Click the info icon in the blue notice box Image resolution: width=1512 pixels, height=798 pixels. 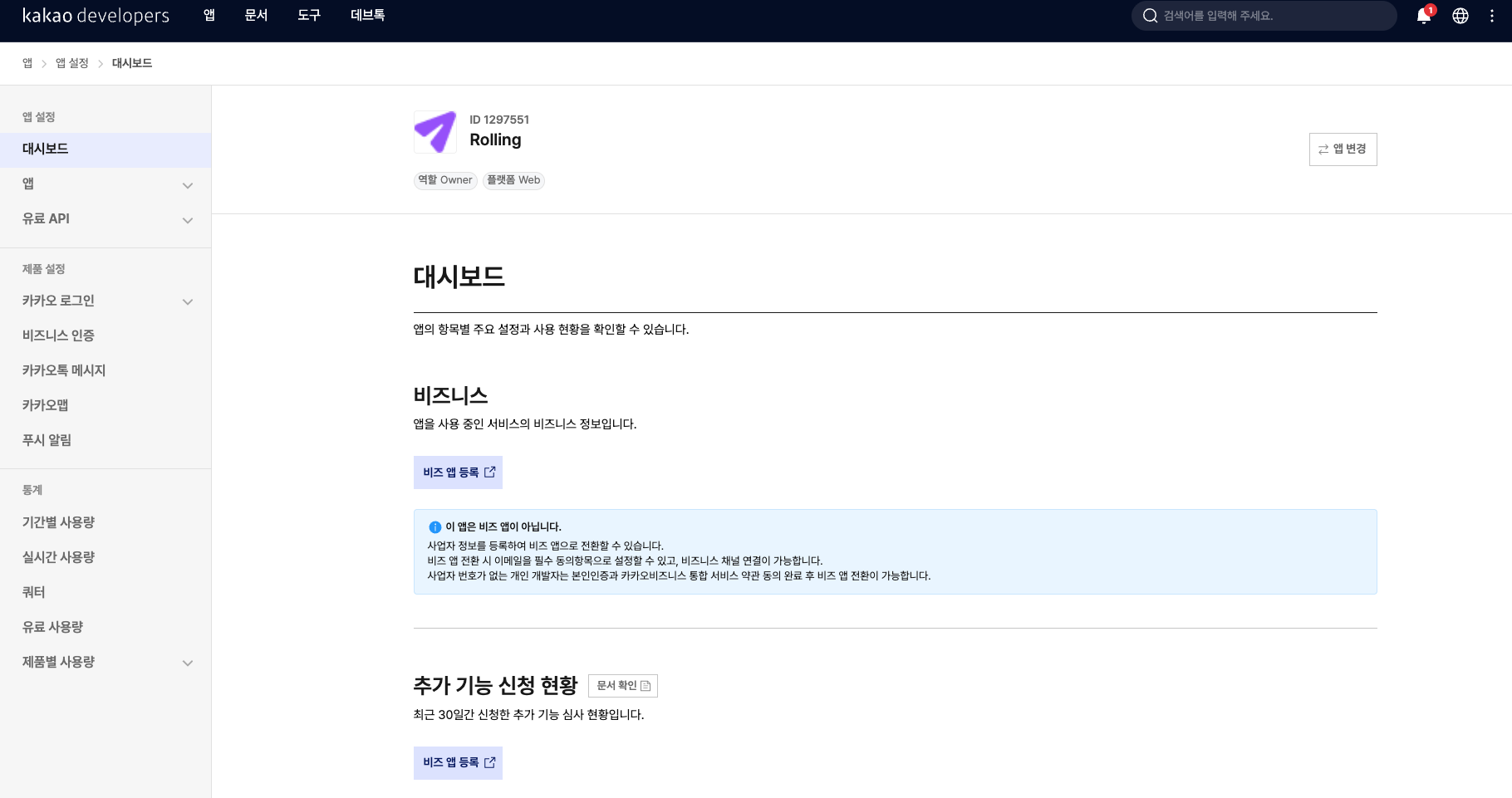(x=434, y=526)
